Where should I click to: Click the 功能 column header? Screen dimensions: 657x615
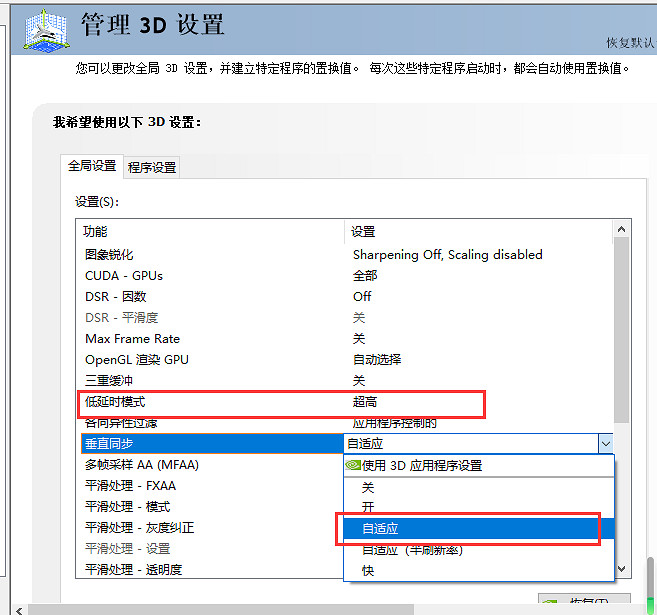(x=95, y=231)
